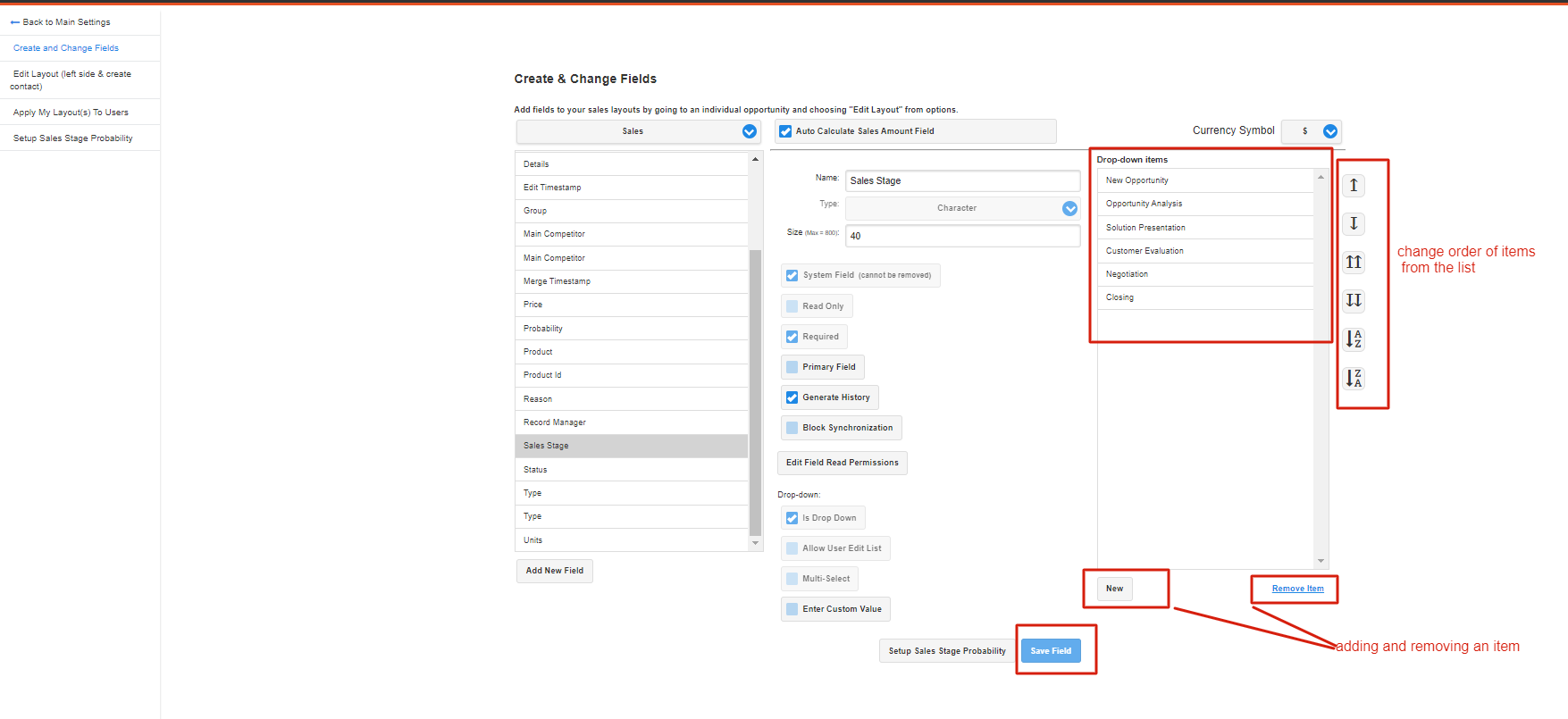This screenshot has height=719, width=1568.
Task: Click the move item up arrow icon
Action: 1354,185
